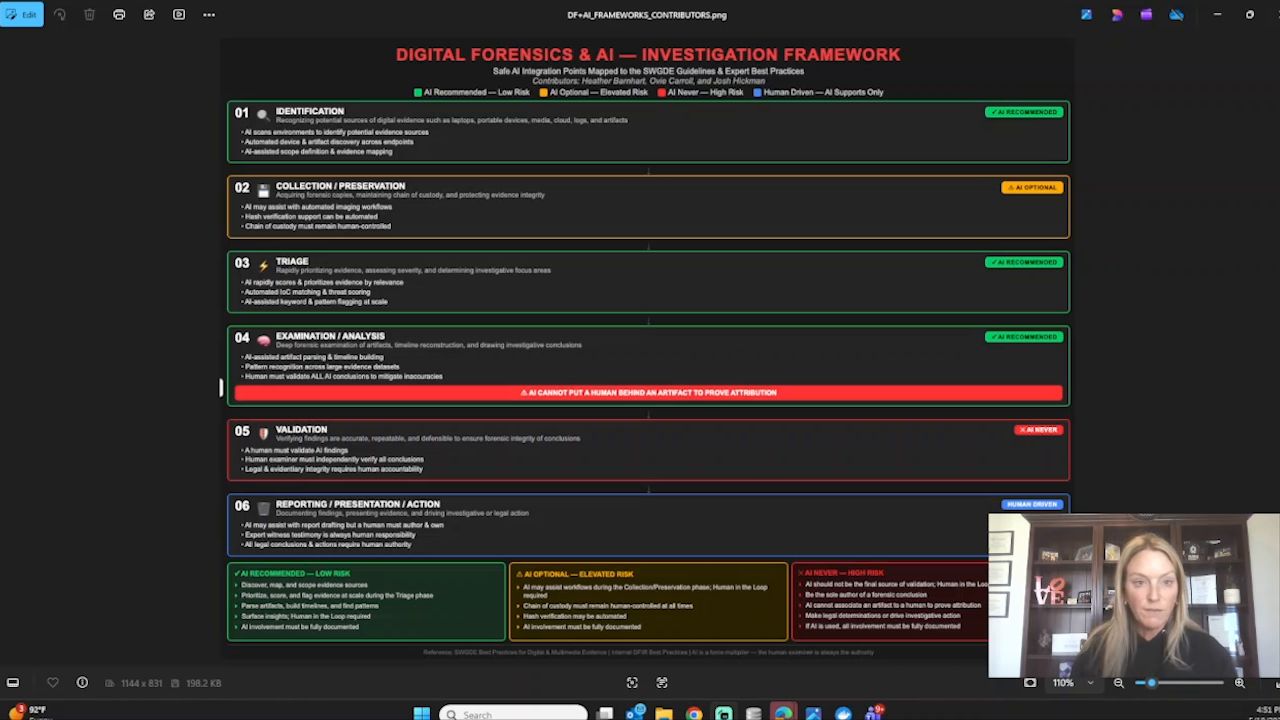Viewport: 1280px width, 720px height.
Task: Click the fit-to-window icon in bottom bar
Action: (x=632, y=683)
